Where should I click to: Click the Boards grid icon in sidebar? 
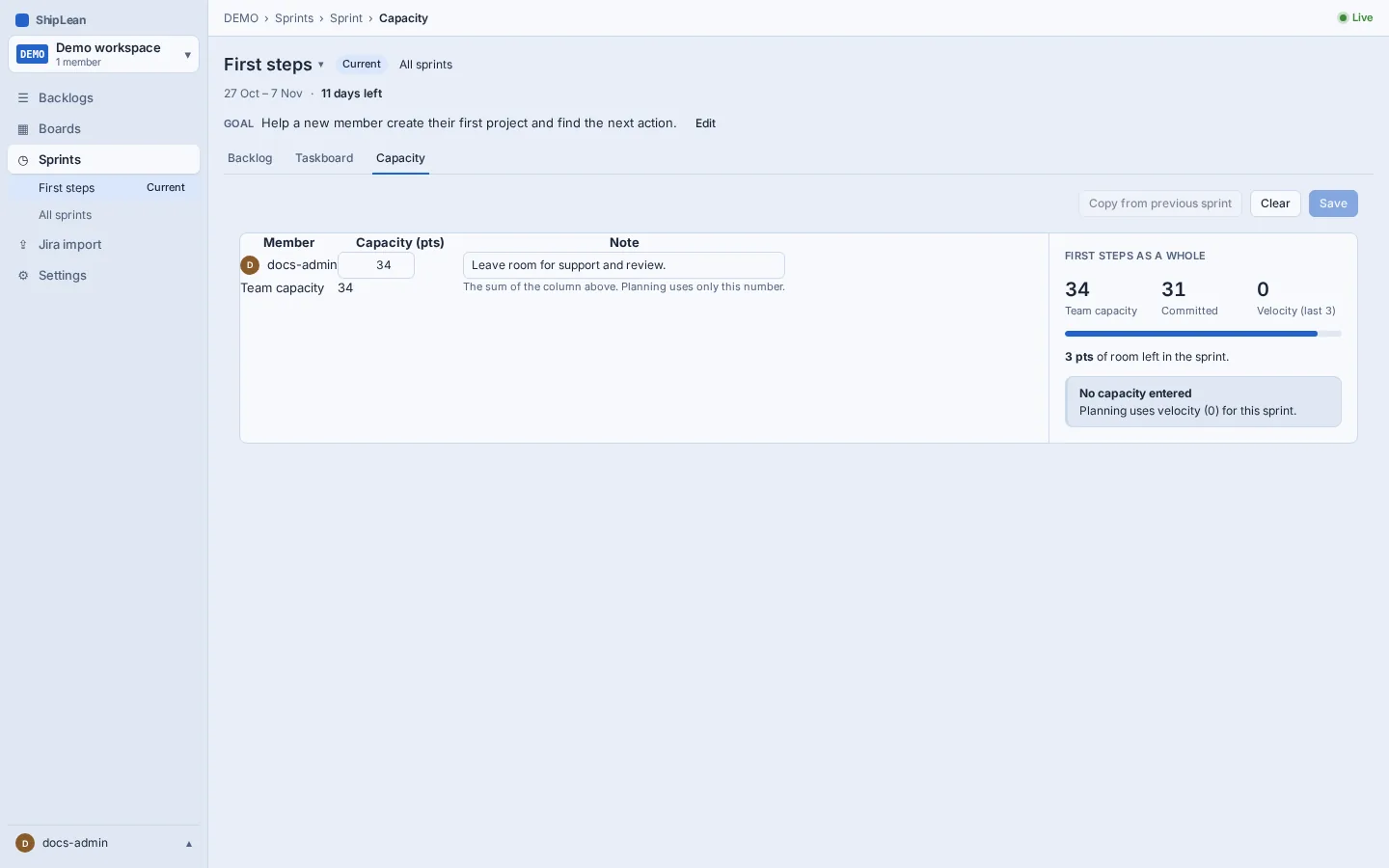pyautogui.click(x=23, y=129)
